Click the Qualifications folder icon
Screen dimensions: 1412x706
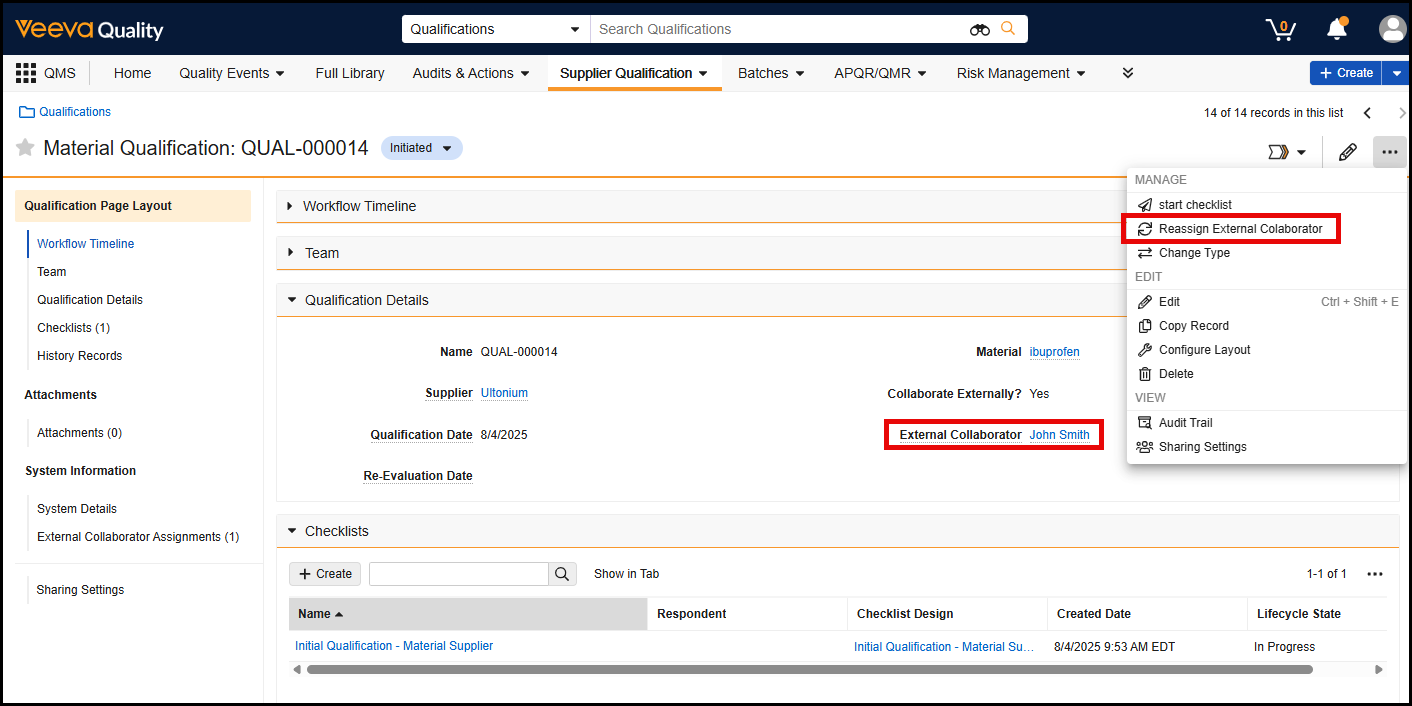(26, 112)
